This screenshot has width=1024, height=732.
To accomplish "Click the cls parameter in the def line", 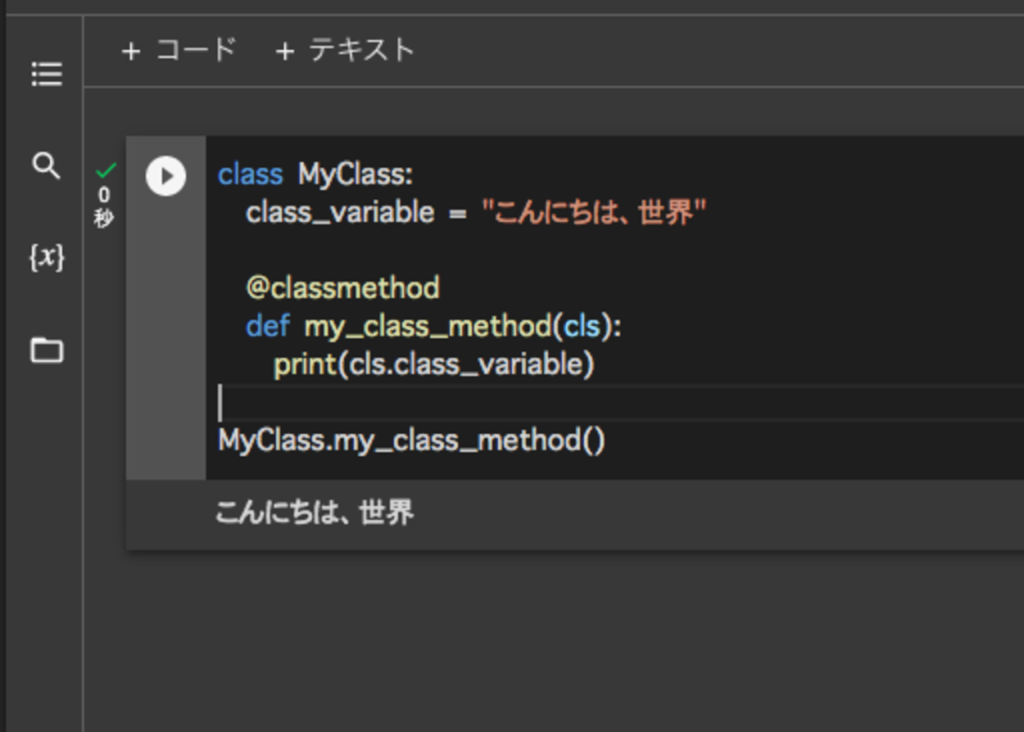I will (x=582, y=327).
